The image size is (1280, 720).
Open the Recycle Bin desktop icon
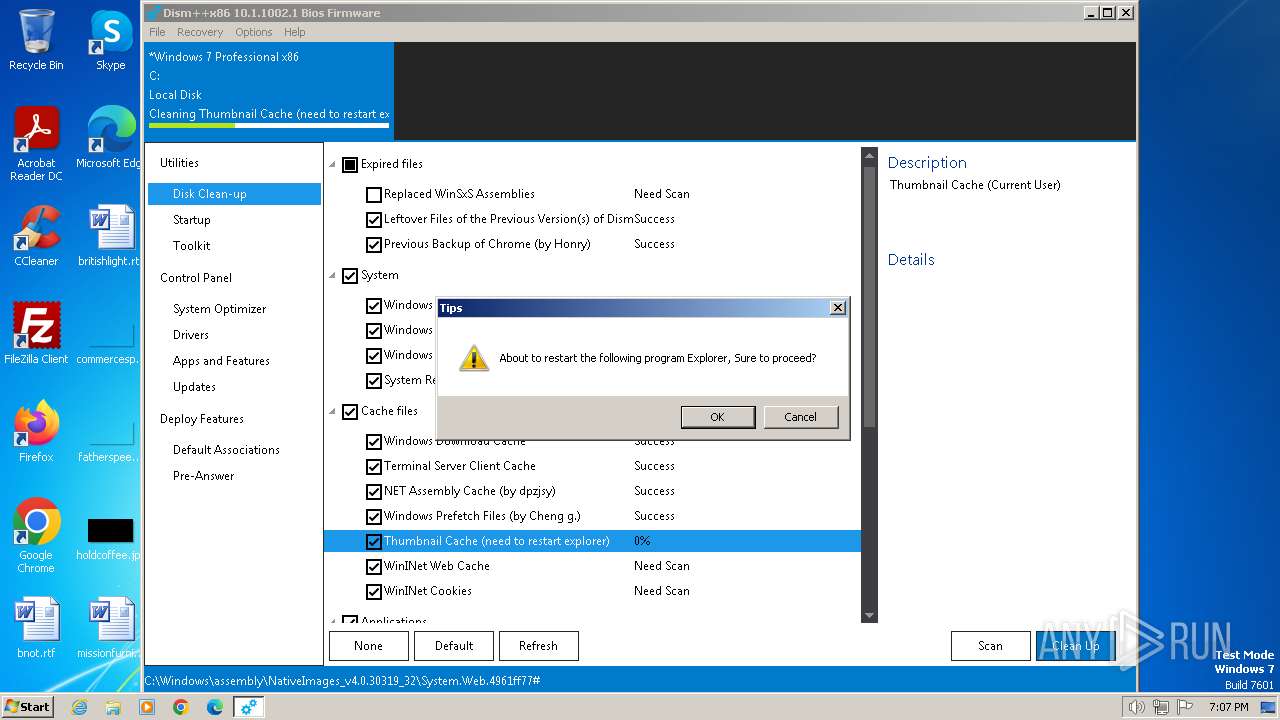click(x=36, y=40)
